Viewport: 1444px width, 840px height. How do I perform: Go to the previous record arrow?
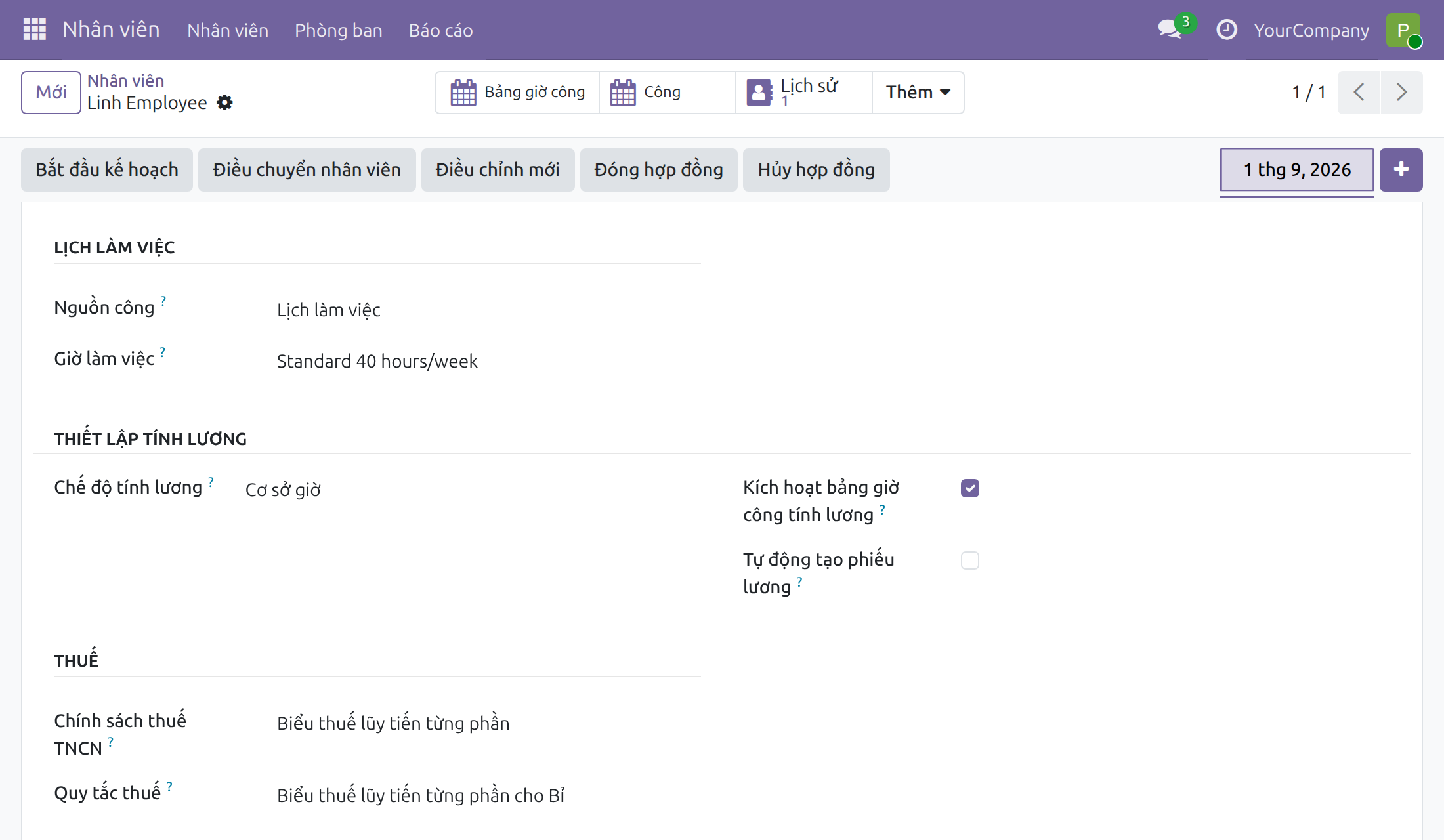tap(1359, 93)
